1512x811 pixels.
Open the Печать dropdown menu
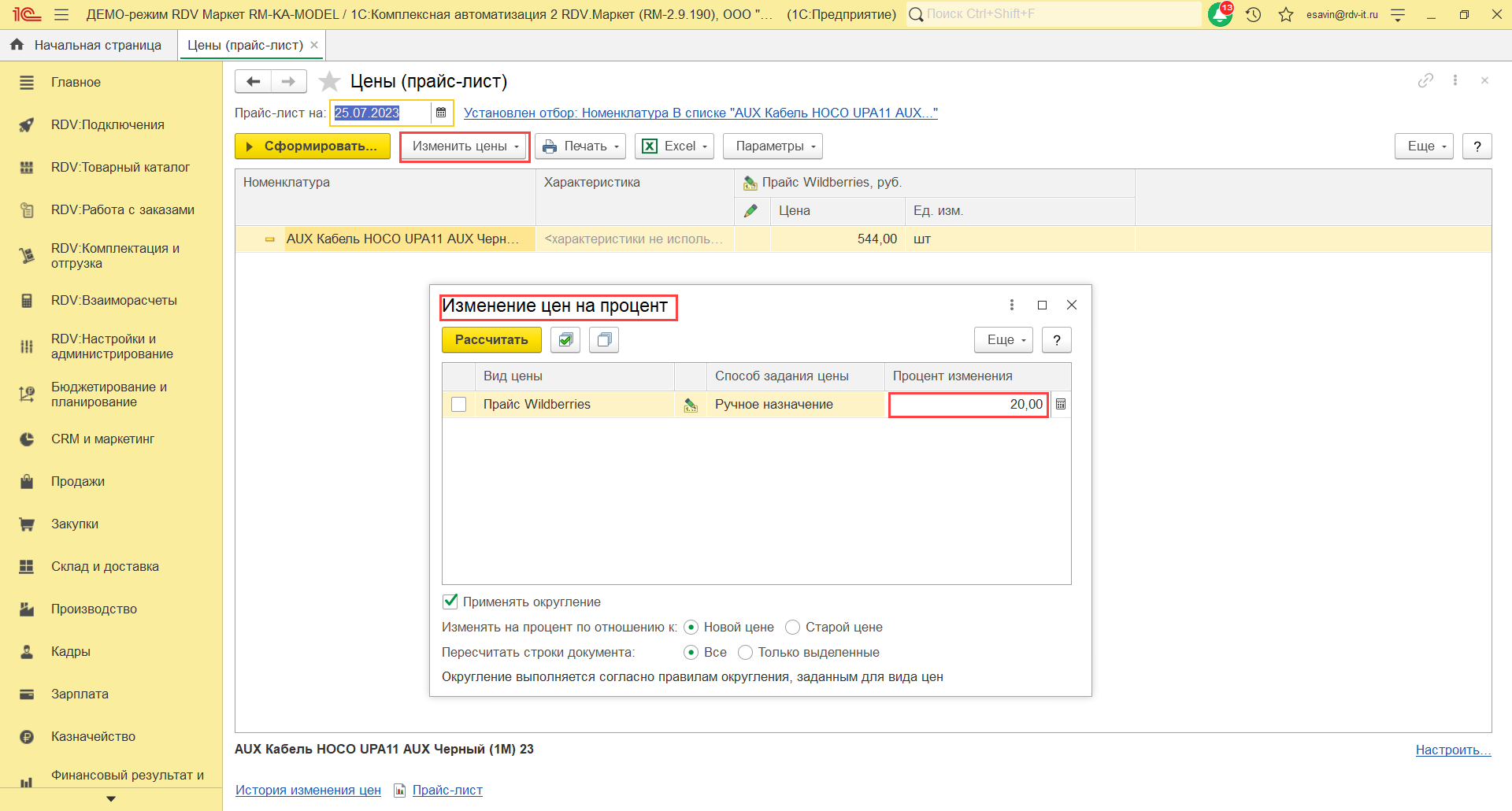pos(580,146)
